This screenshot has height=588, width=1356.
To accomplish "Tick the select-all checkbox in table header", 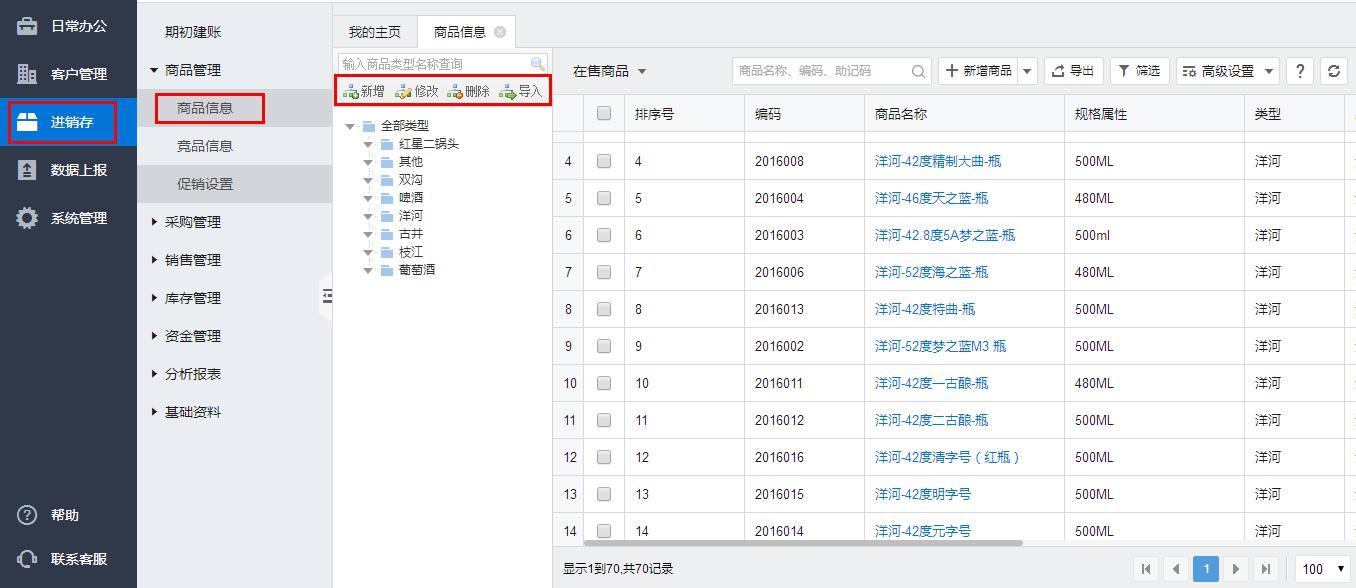I will pos(604,114).
